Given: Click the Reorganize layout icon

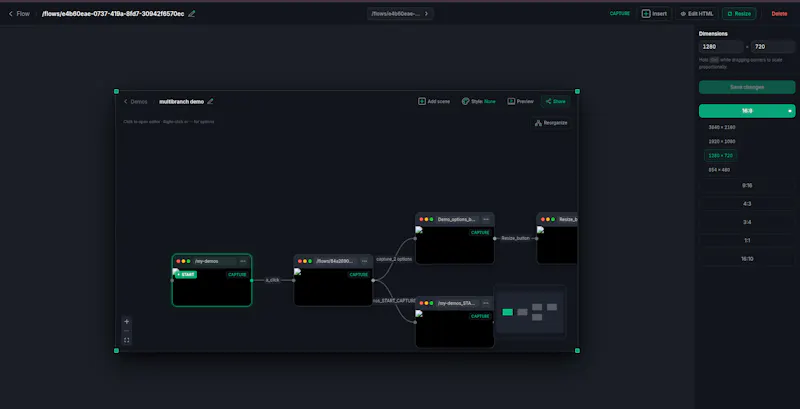Looking at the screenshot, I should pos(538,123).
